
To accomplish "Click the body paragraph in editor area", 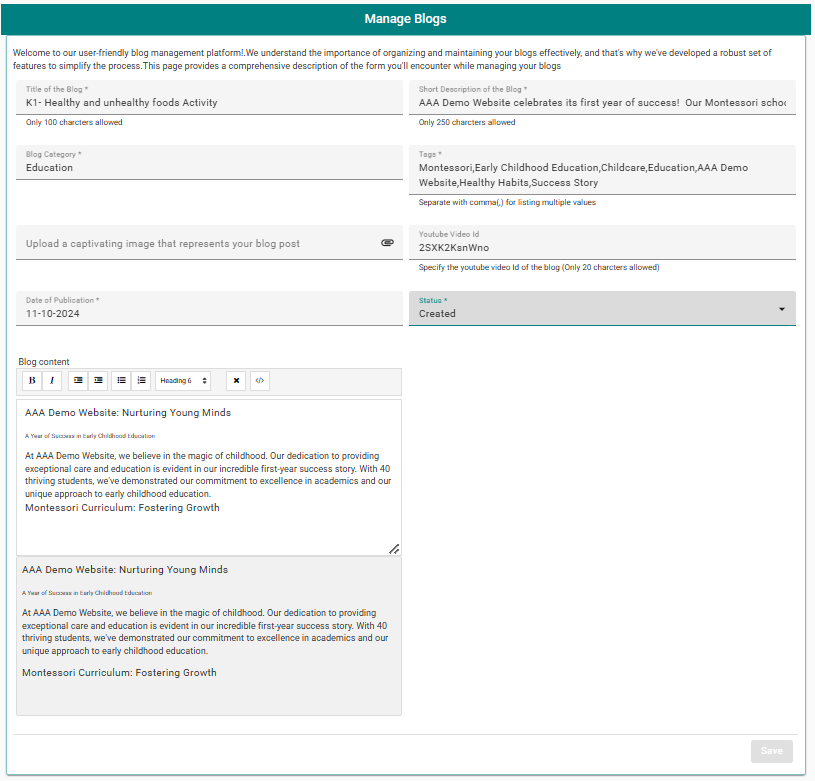I will point(208,474).
